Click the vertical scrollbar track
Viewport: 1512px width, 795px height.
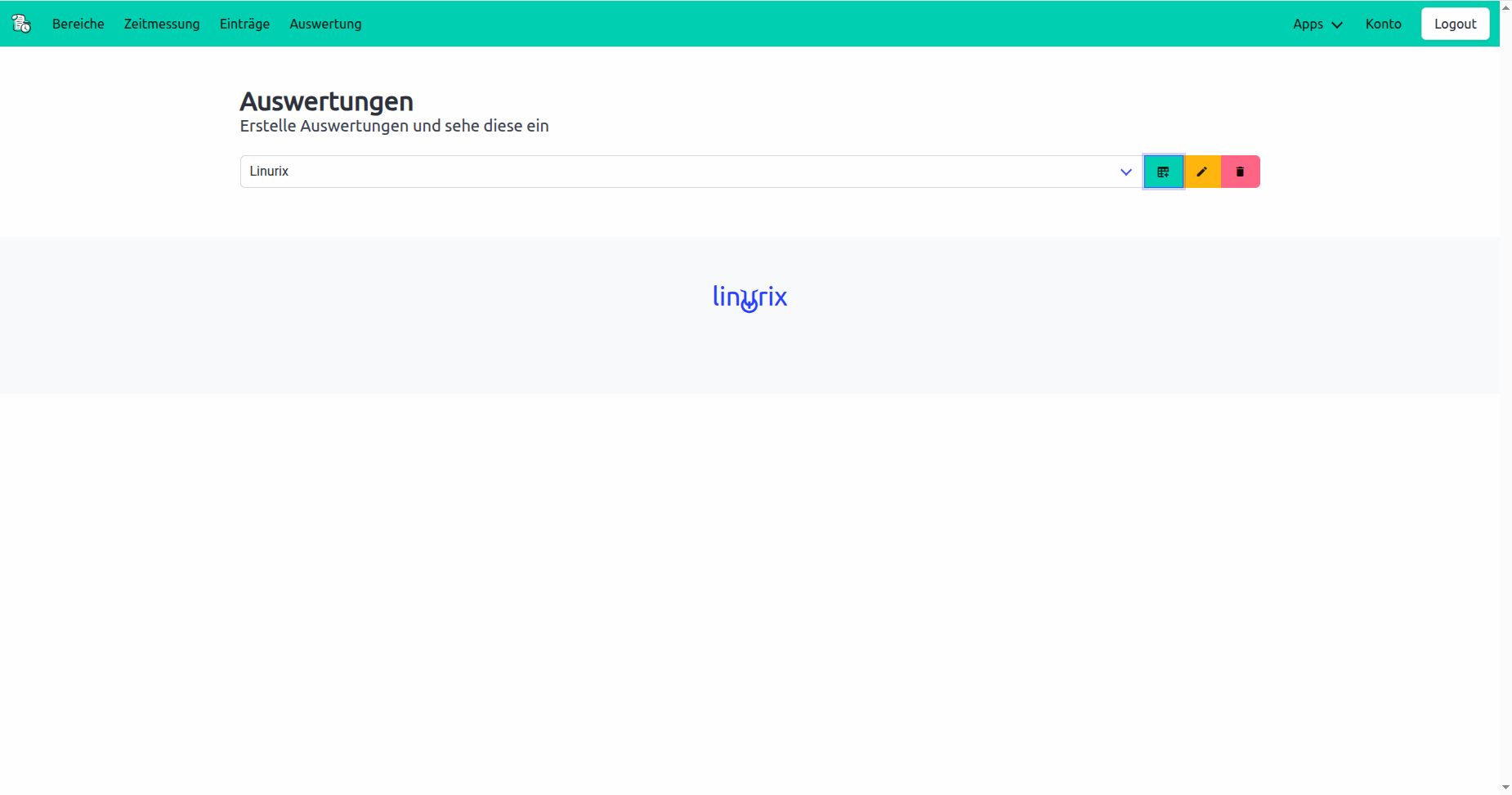point(1505,409)
